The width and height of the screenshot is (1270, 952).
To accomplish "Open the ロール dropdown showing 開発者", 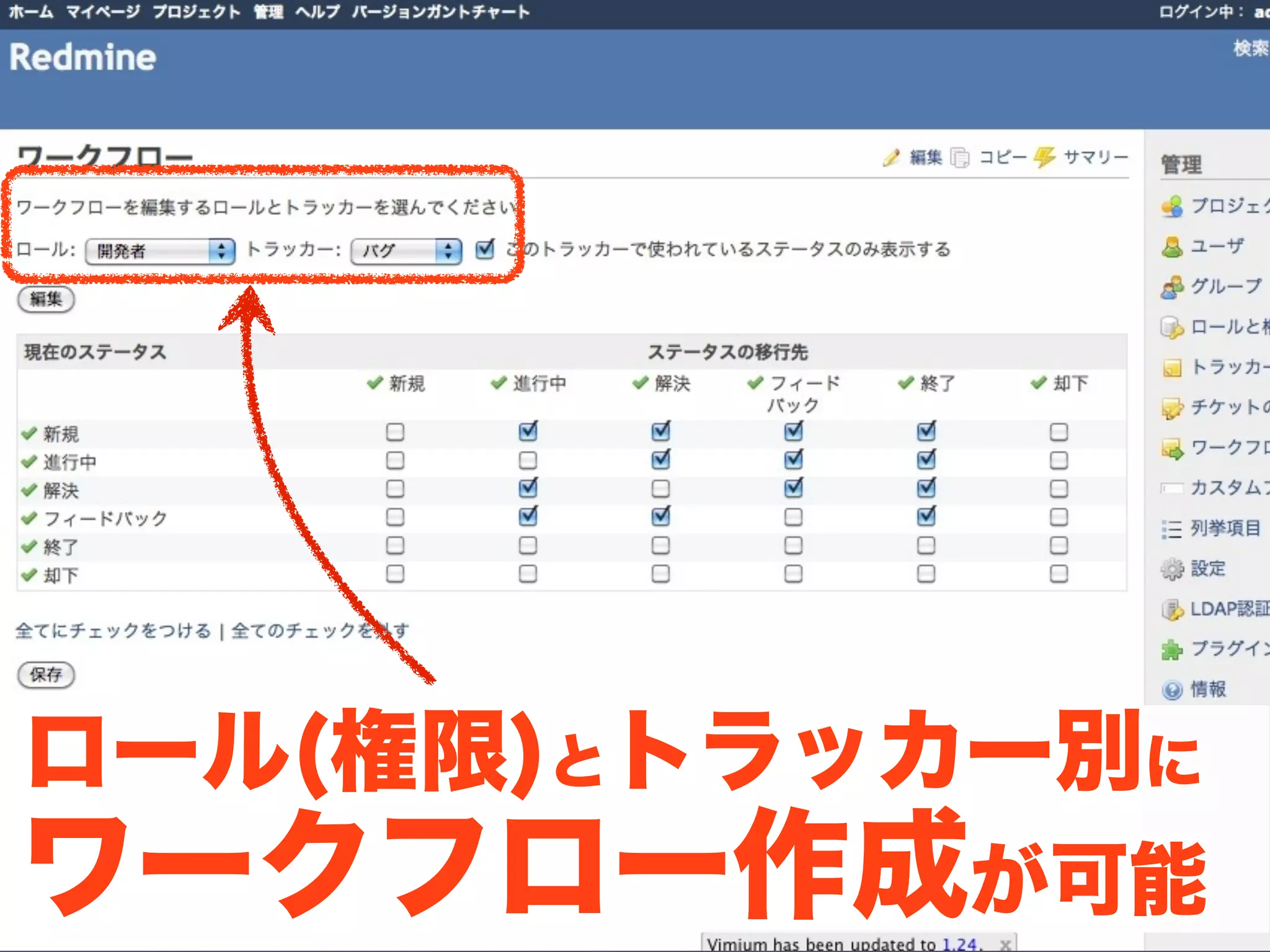I will coord(160,251).
